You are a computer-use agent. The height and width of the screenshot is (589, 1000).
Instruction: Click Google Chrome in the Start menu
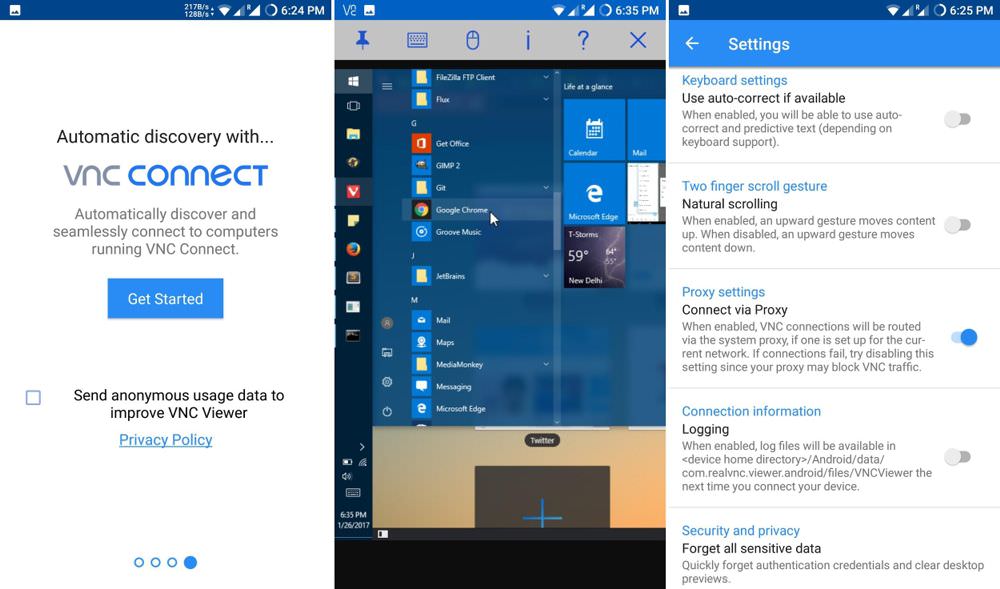[461, 210]
